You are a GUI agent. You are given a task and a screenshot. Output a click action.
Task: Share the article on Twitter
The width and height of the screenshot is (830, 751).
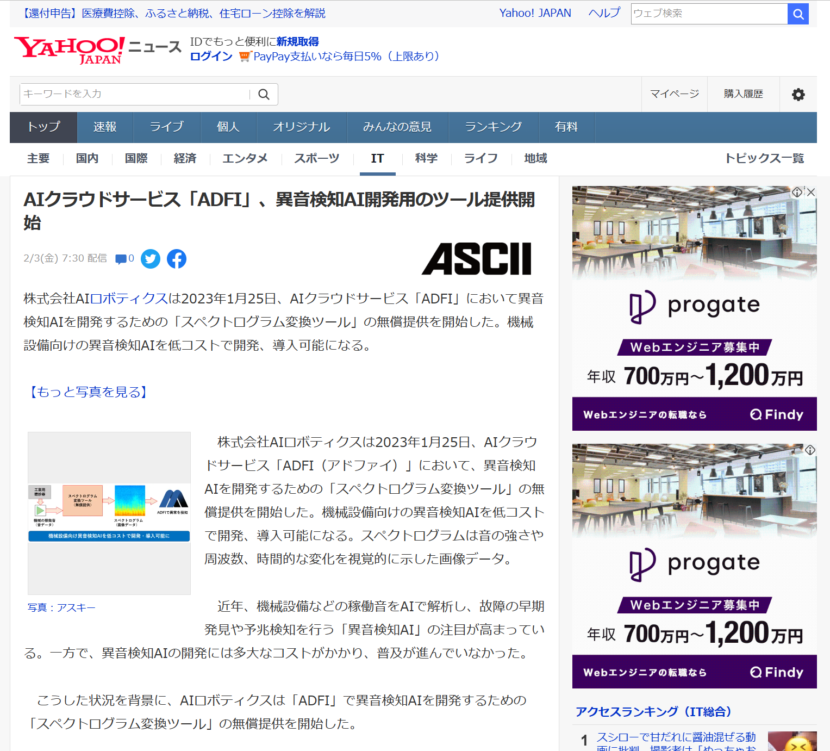pos(150,259)
